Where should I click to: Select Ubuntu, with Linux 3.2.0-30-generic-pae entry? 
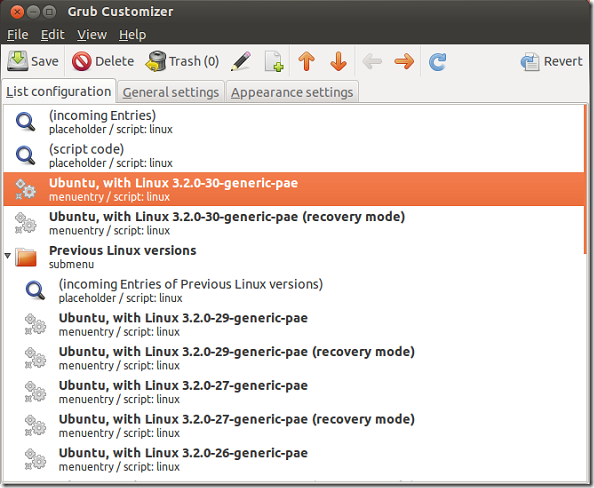(294, 189)
